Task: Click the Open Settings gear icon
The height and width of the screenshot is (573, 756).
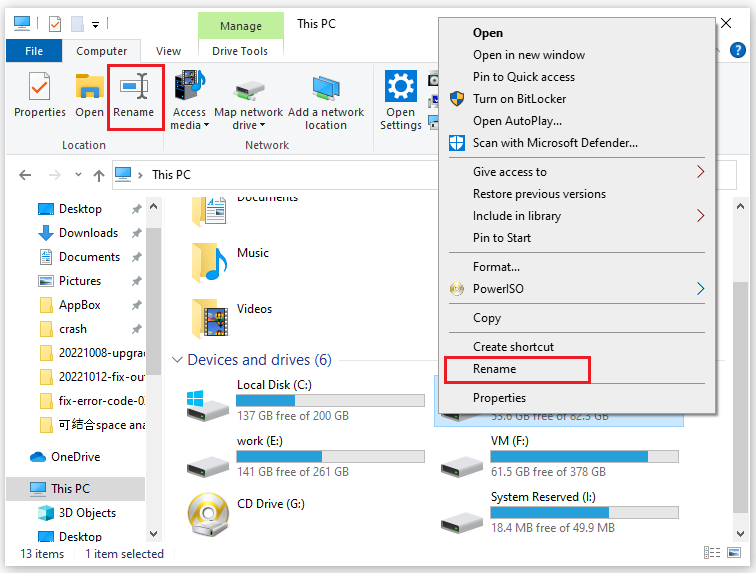Action: 401,86
